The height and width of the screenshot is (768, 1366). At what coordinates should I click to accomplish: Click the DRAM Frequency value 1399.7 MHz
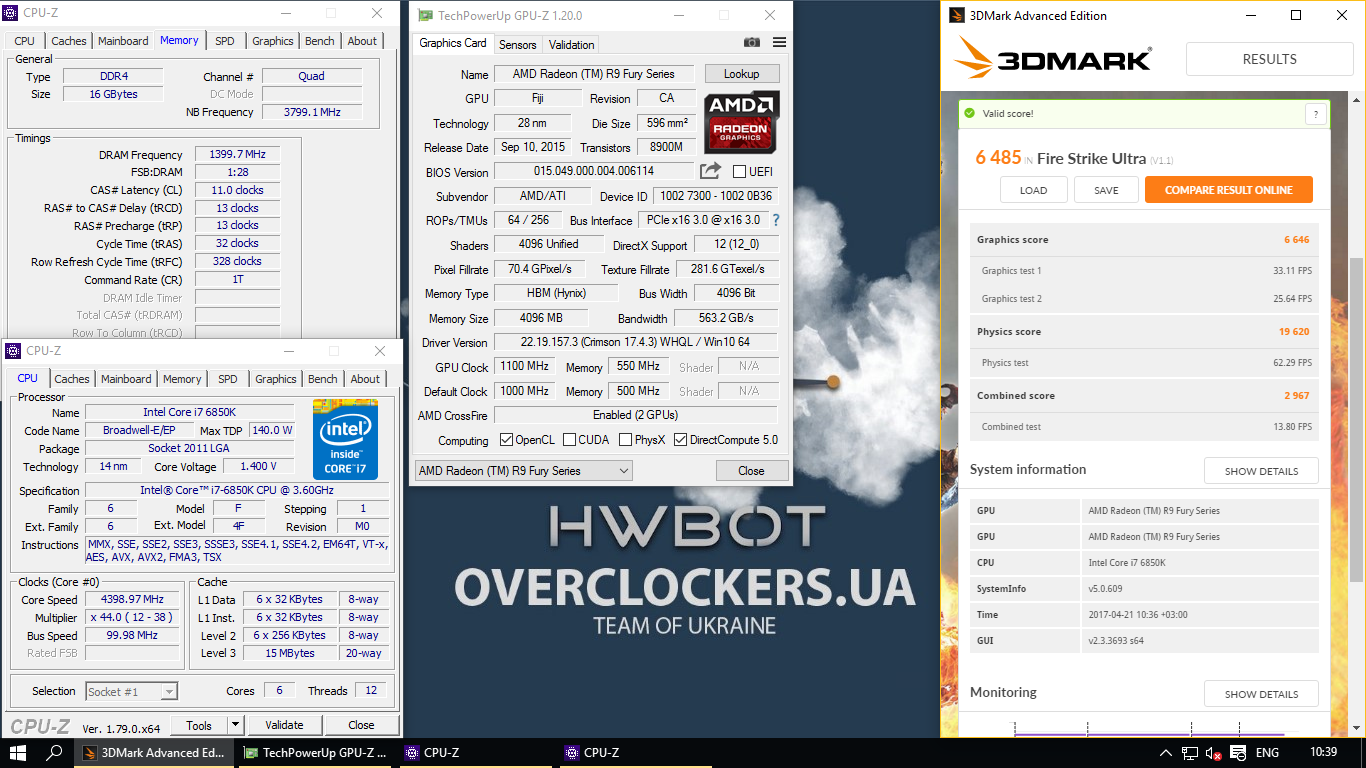[237, 154]
